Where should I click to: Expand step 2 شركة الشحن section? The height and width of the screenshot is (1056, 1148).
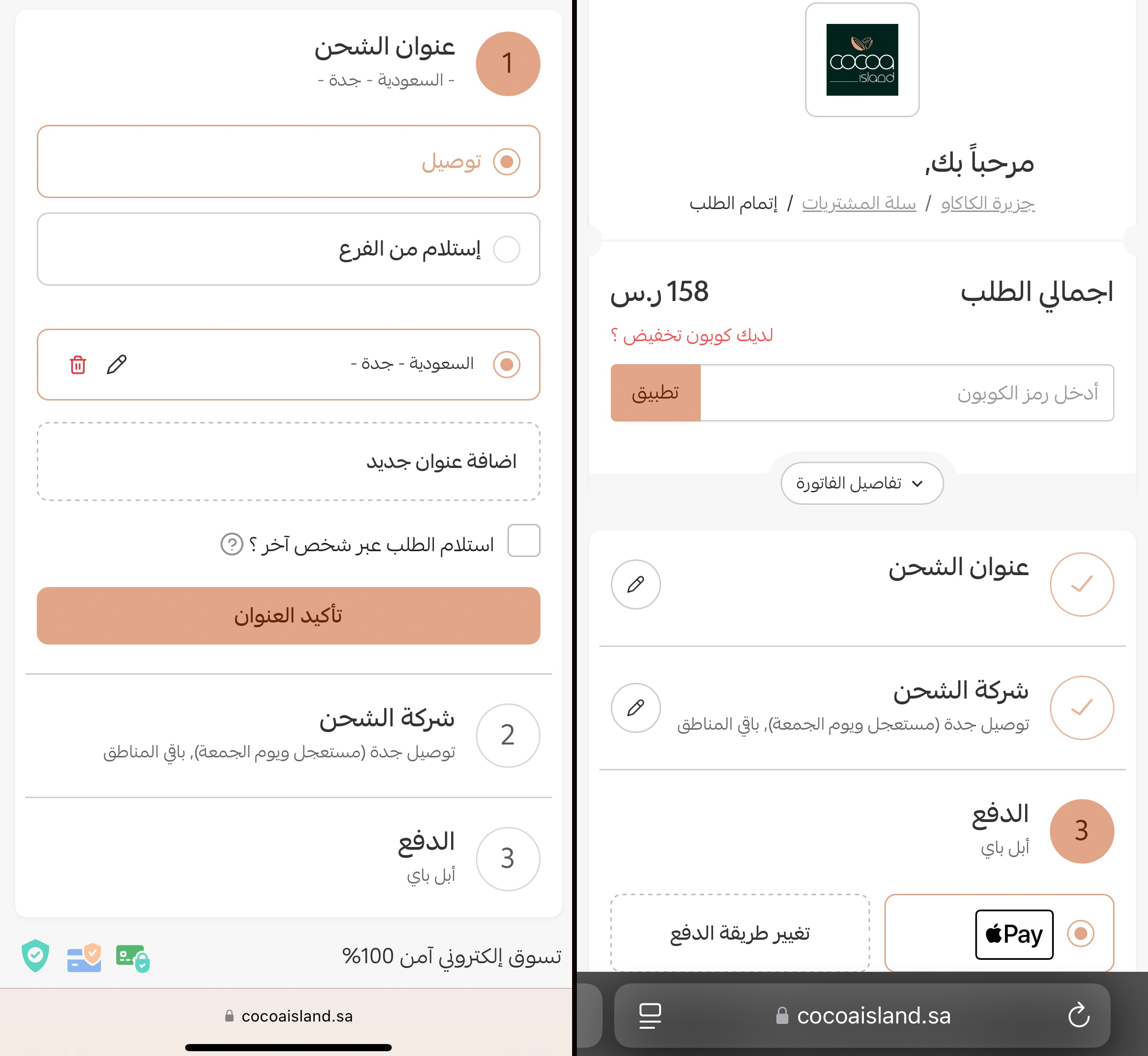387,720
